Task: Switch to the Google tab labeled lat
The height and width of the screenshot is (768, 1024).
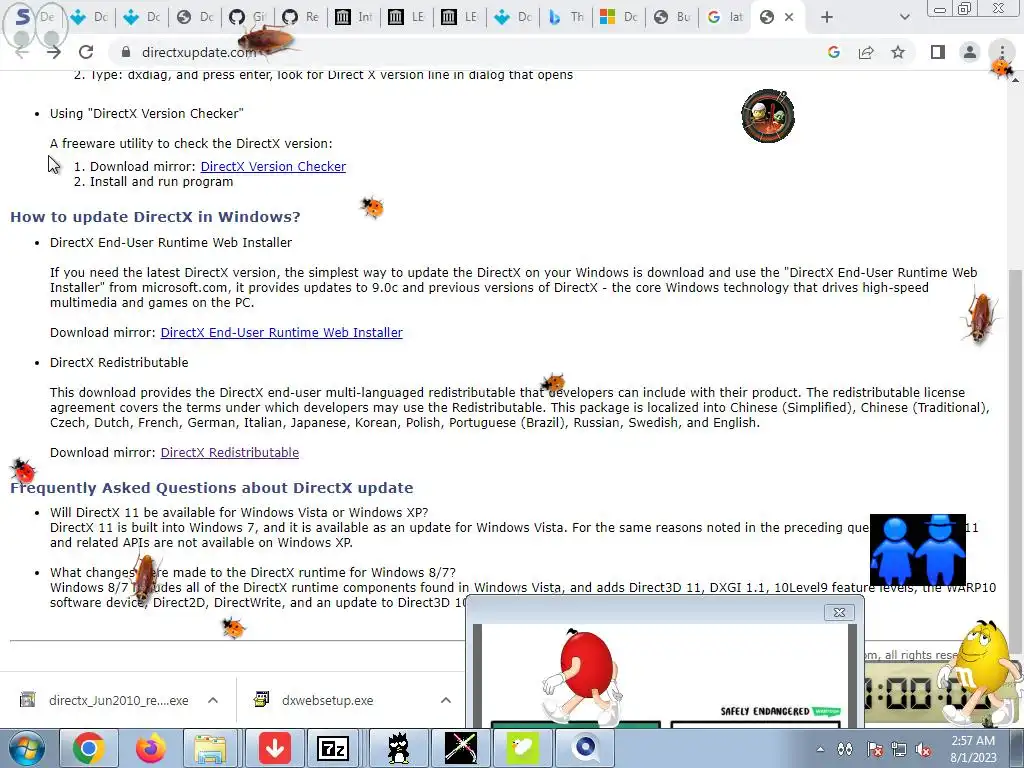Action: [x=724, y=17]
